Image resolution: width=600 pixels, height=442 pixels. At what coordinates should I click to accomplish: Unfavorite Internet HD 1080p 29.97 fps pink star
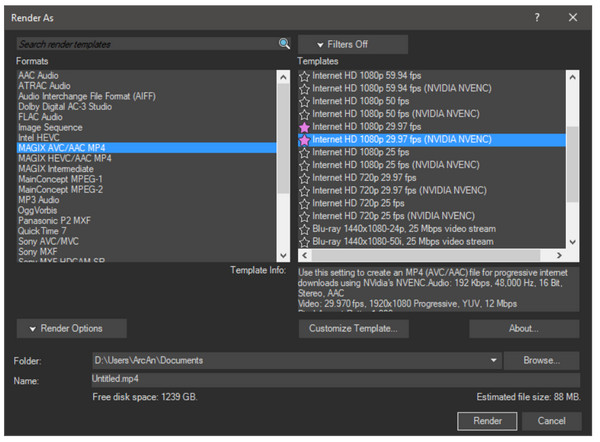(304, 127)
